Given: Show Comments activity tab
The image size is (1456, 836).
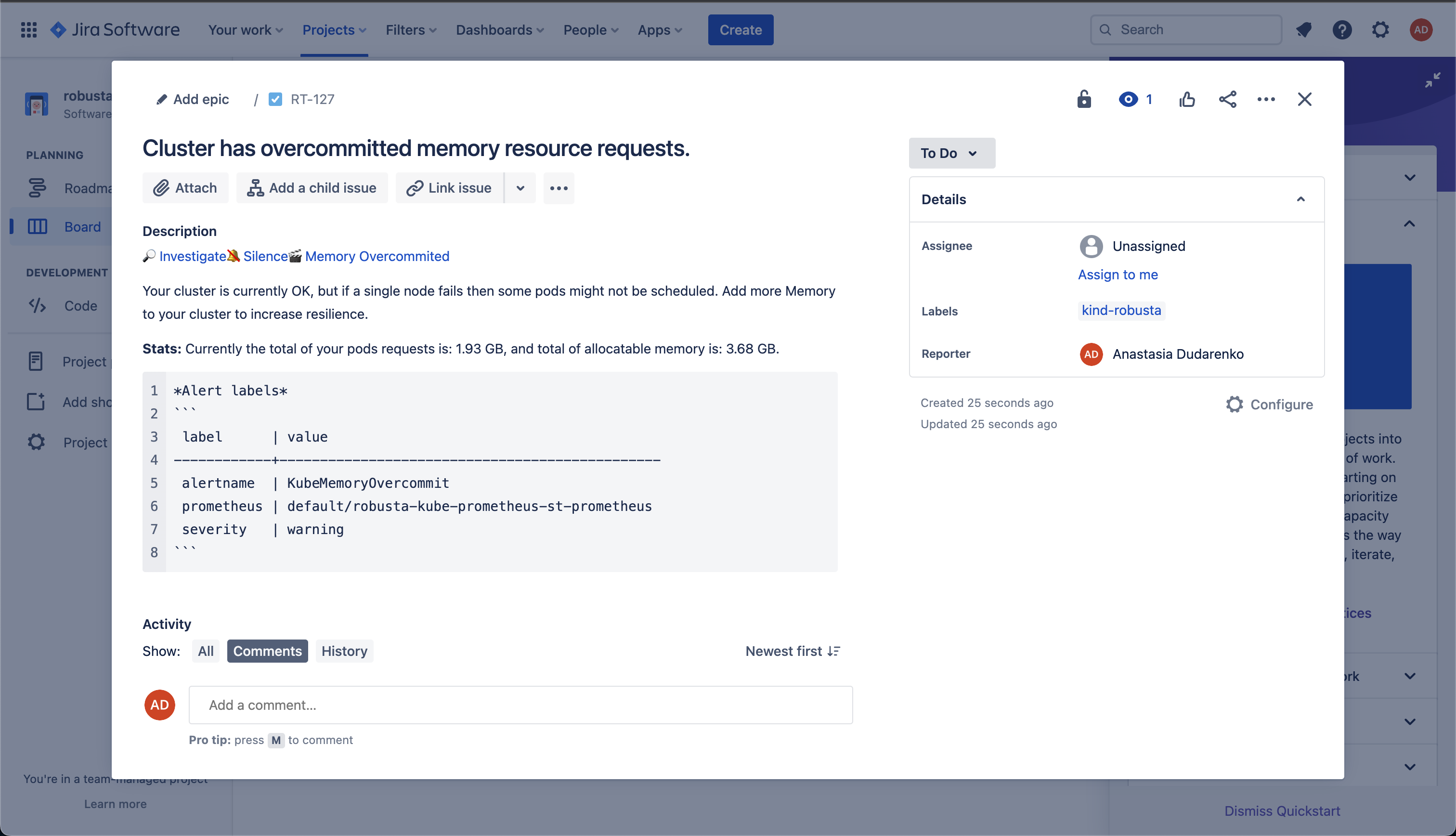Looking at the screenshot, I should pyautogui.click(x=267, y=651).
